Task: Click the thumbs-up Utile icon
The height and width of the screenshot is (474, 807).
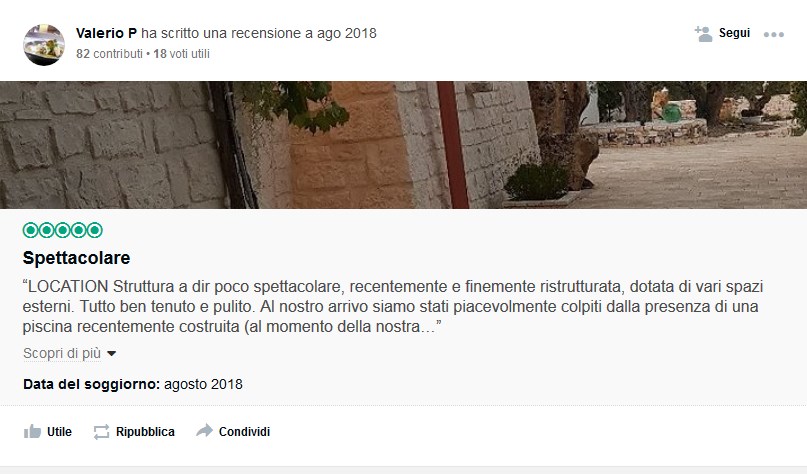Action: click(32, 431)
